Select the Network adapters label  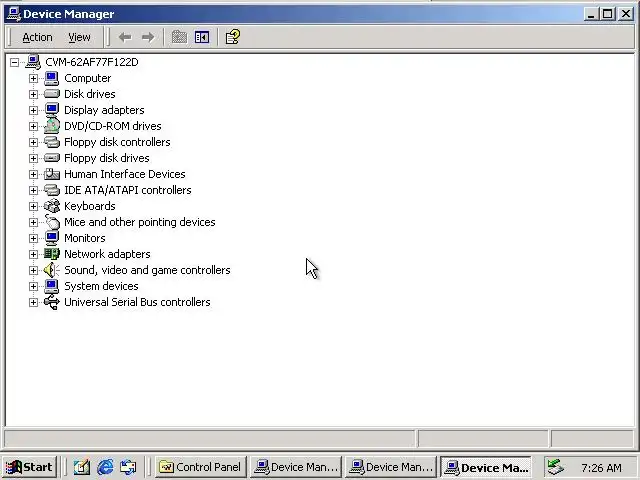click(107, 254)
